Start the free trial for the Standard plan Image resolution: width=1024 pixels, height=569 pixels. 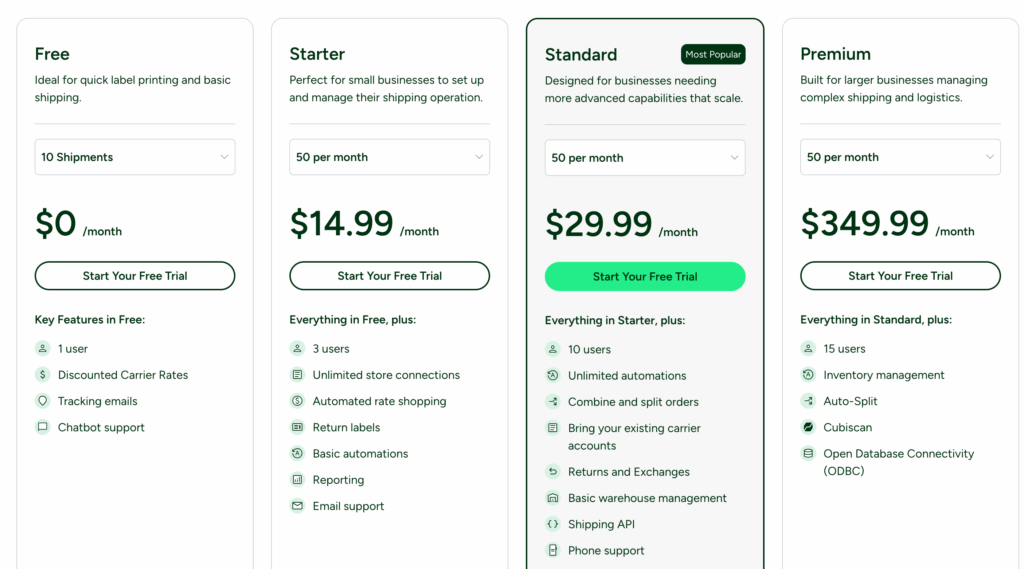click(x=645, y=277)
